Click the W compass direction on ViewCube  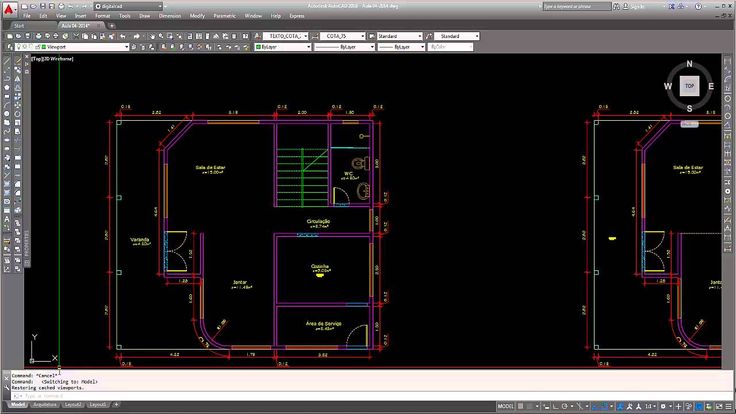(667, 86)
